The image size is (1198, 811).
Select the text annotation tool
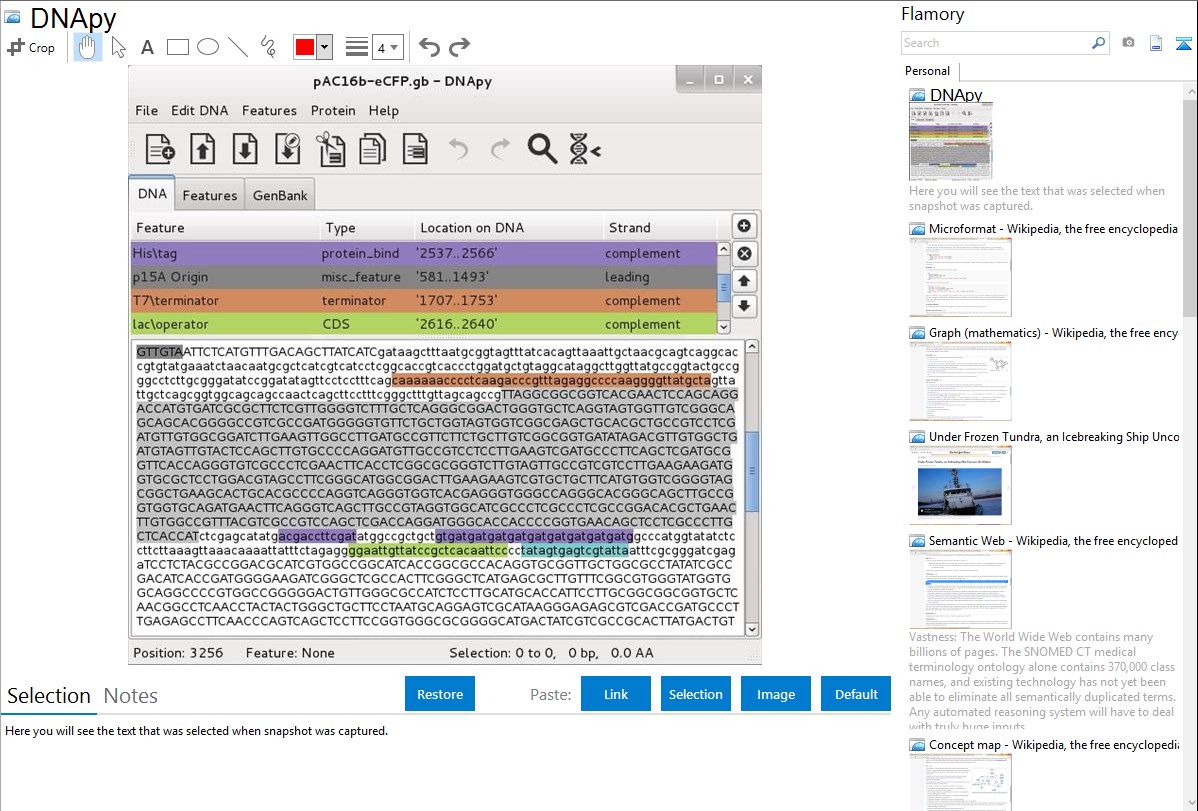pos(147,47)
